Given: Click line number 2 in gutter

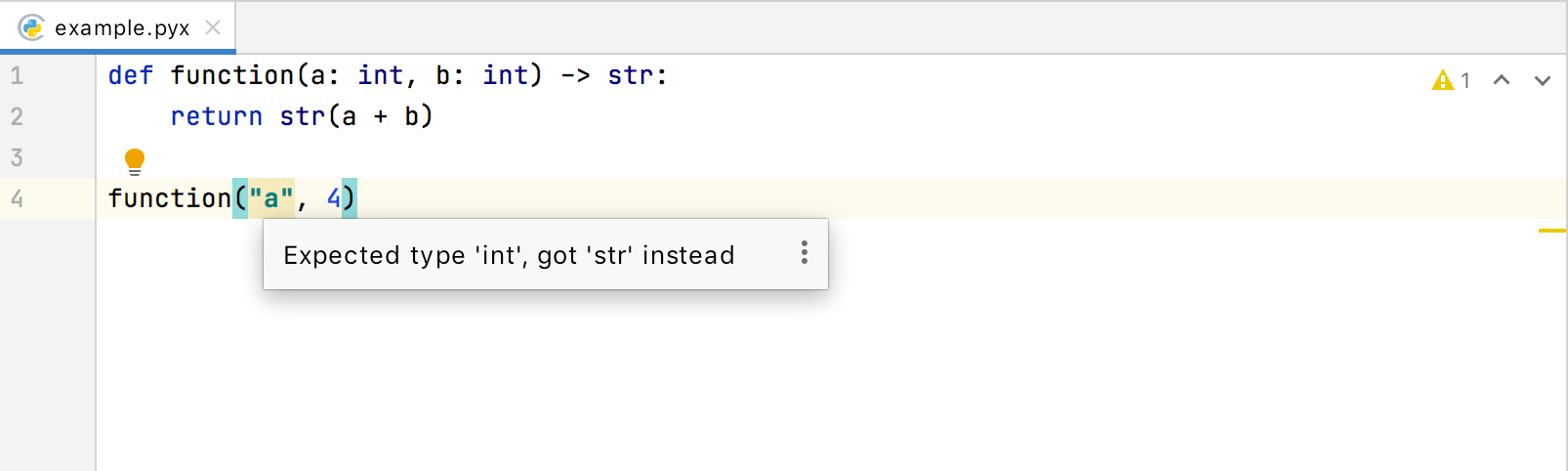Looking at the screenshot, I should coord(17,116).
